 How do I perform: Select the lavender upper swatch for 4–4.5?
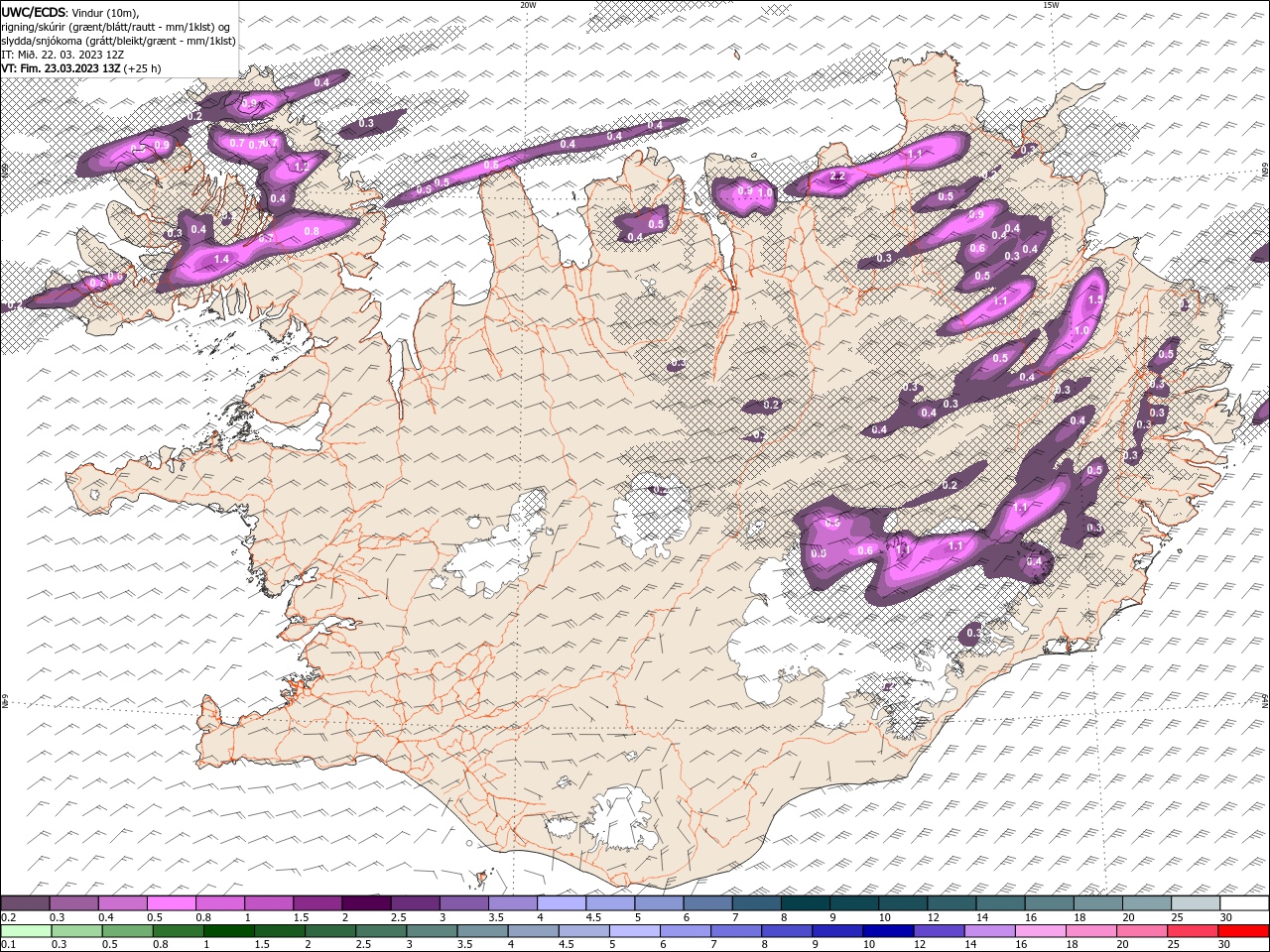561,903
